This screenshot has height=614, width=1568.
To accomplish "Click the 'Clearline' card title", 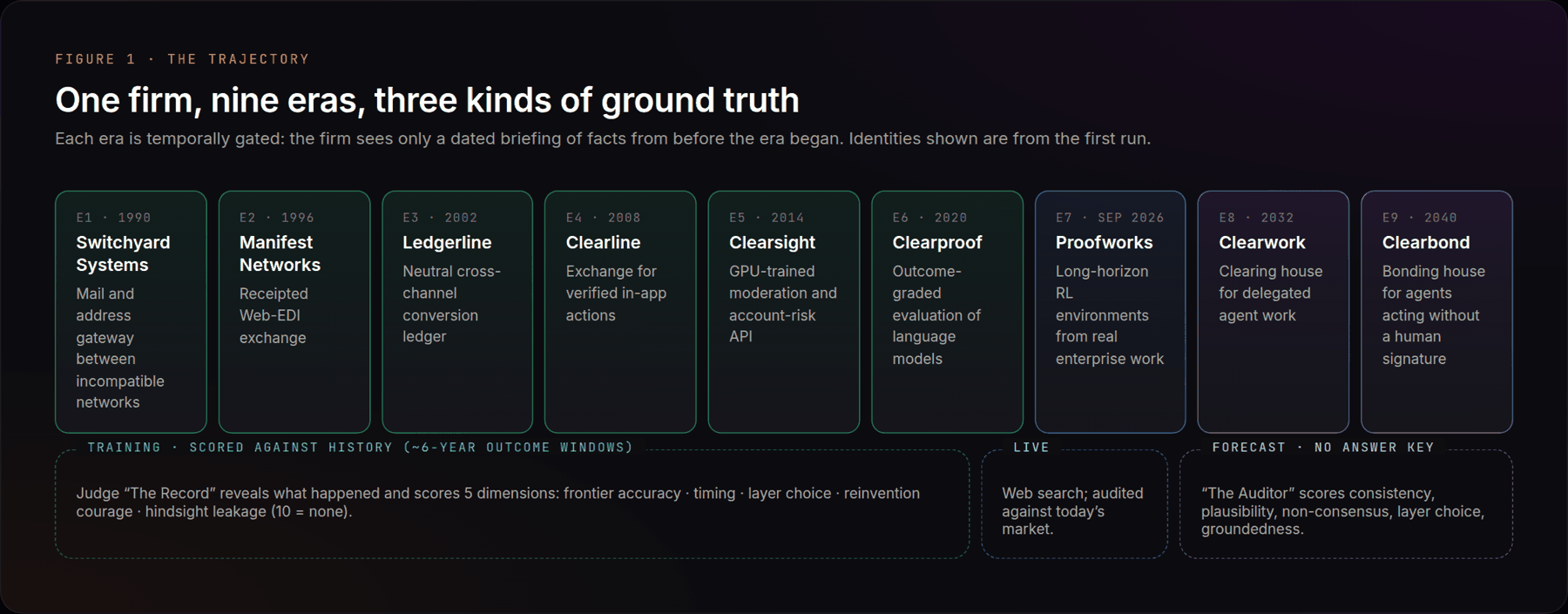I will pos(603,243).
